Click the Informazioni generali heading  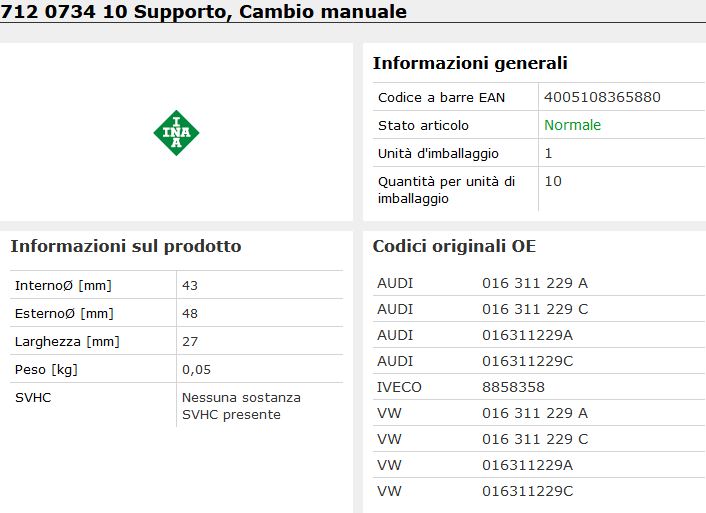[x=470, y=63]
